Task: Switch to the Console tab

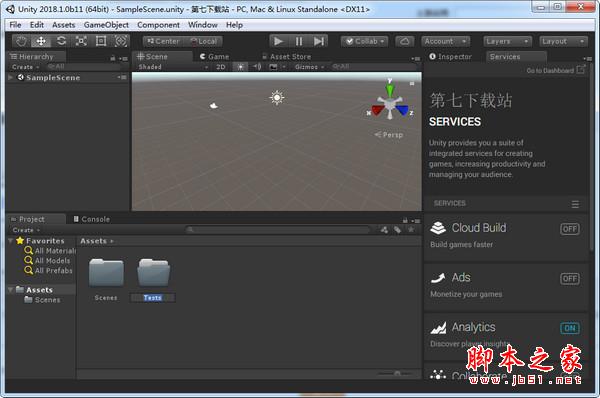Action: point(92,219)
